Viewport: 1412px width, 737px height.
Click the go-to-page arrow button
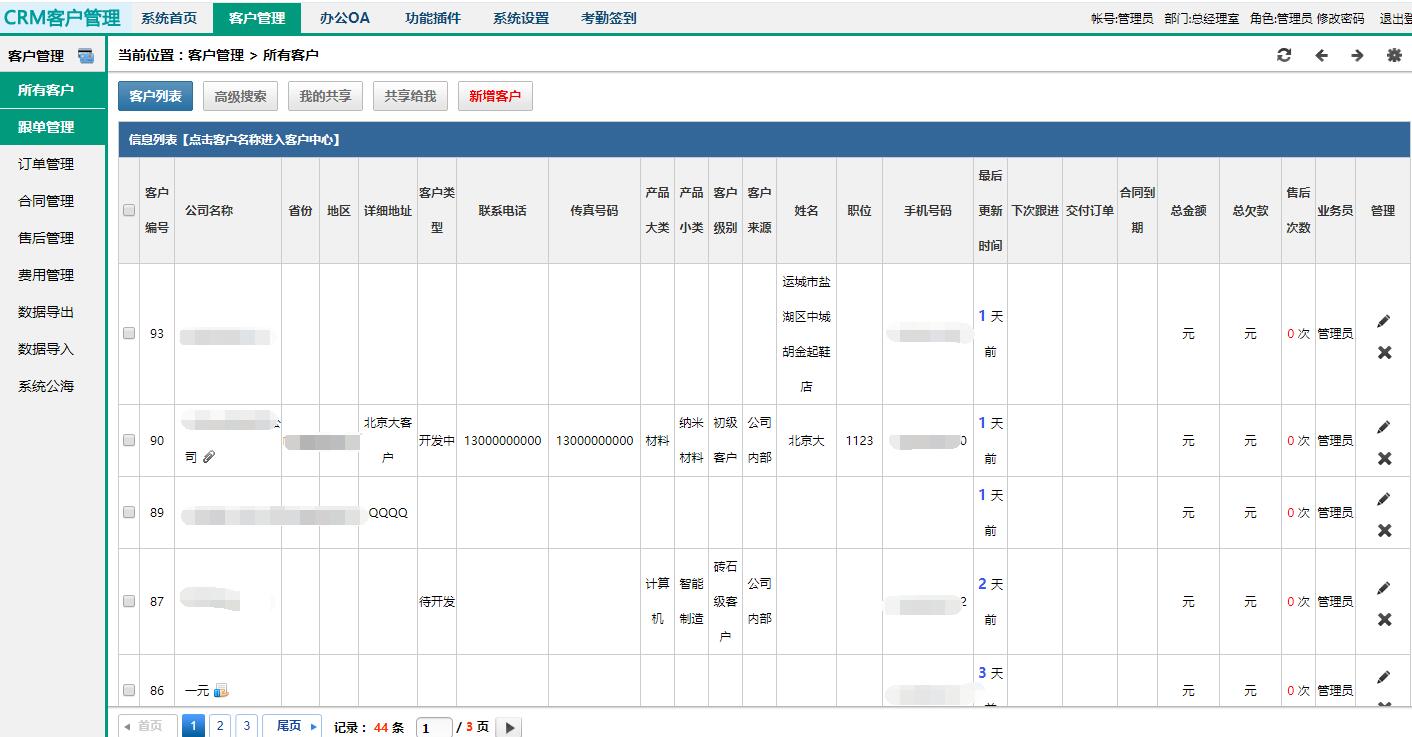pos(509,727)
